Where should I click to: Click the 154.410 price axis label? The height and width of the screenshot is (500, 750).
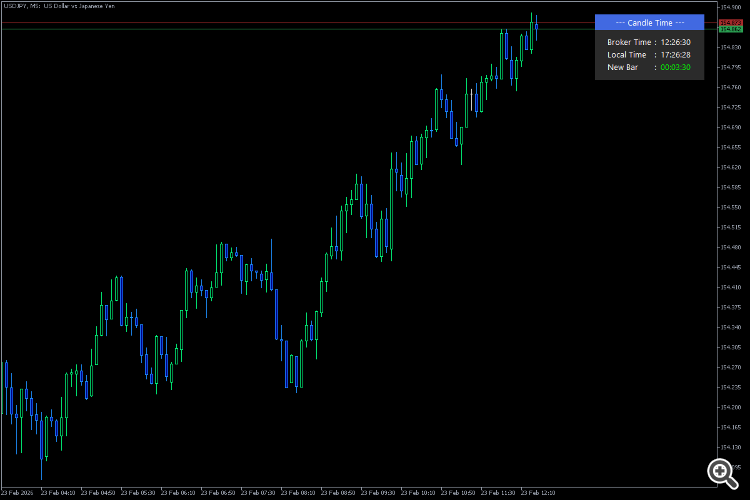tap(730, 287)
